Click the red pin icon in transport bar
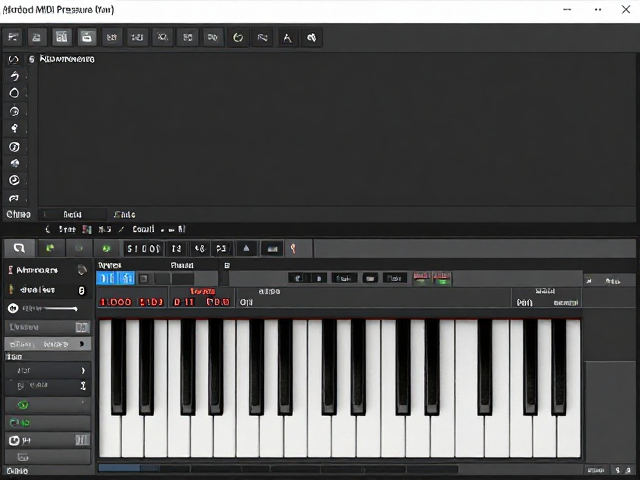This screenshot has width=640, height=480. [293, 249]
